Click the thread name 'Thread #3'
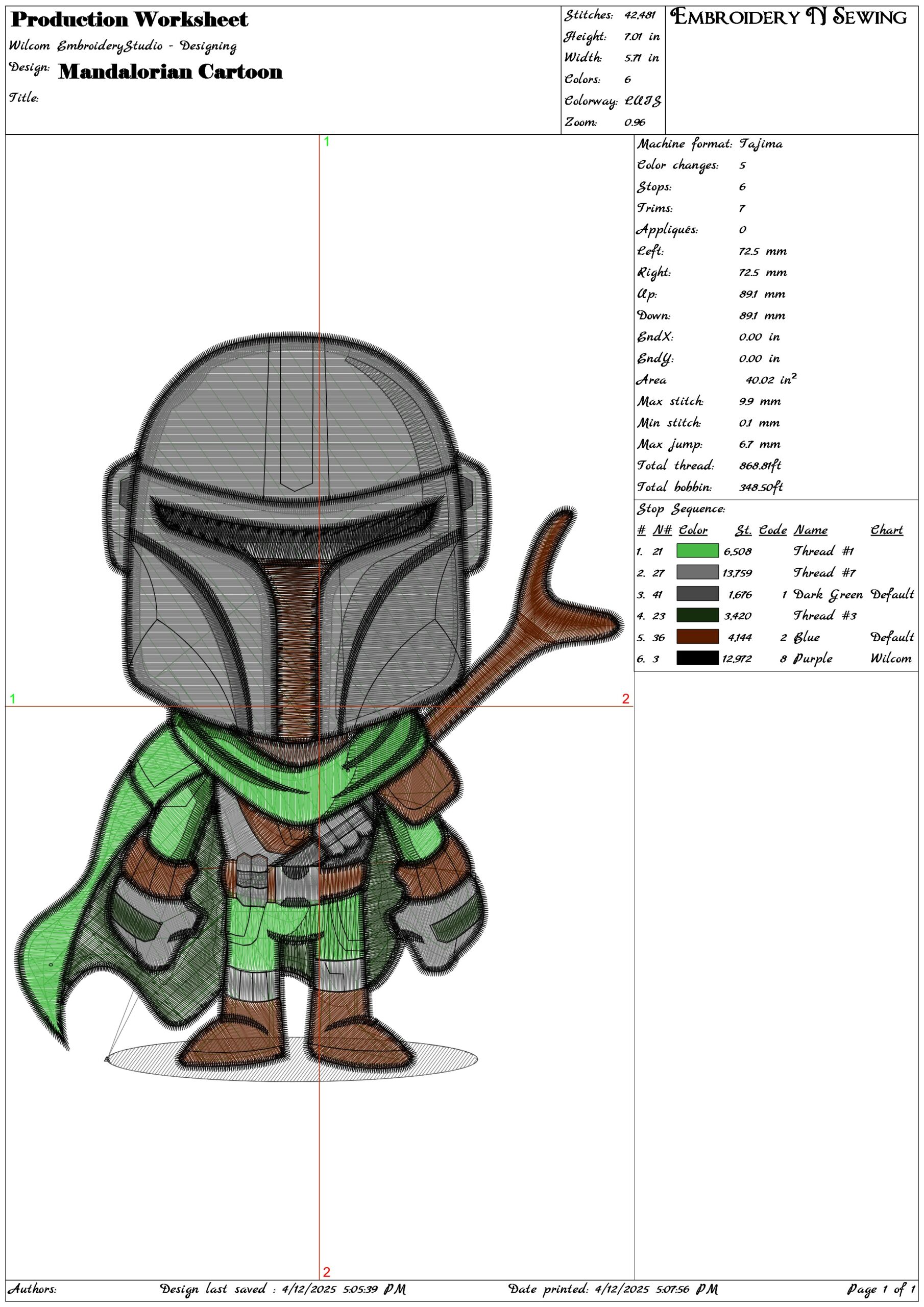 coord(825,615)
